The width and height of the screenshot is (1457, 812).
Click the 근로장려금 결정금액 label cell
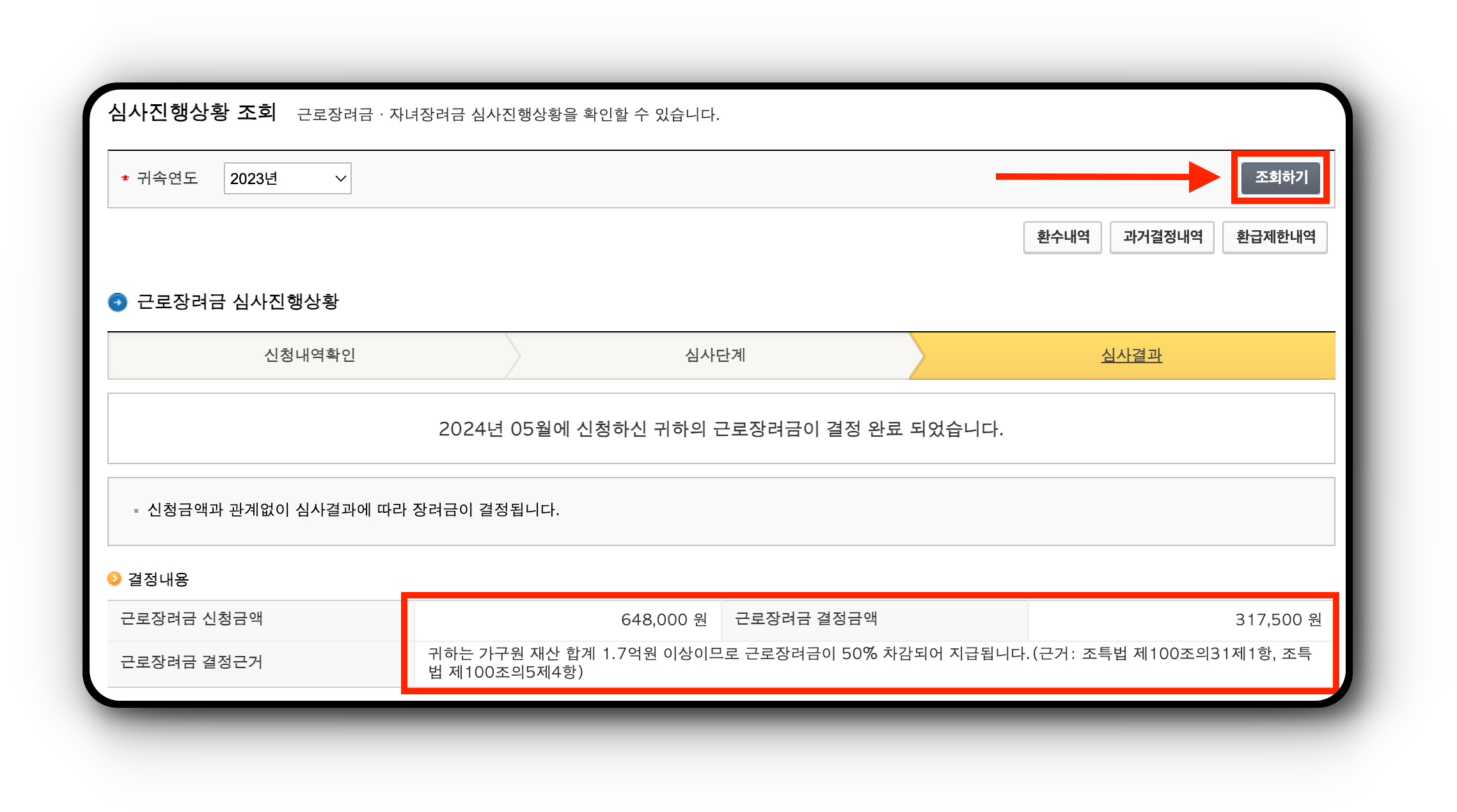pyautogui.click(x=875, y=620)
